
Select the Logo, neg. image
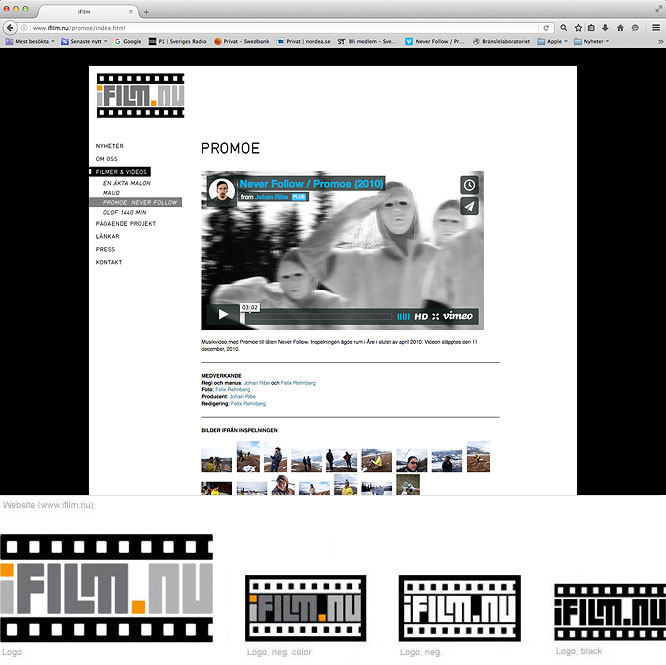[460, 608]
